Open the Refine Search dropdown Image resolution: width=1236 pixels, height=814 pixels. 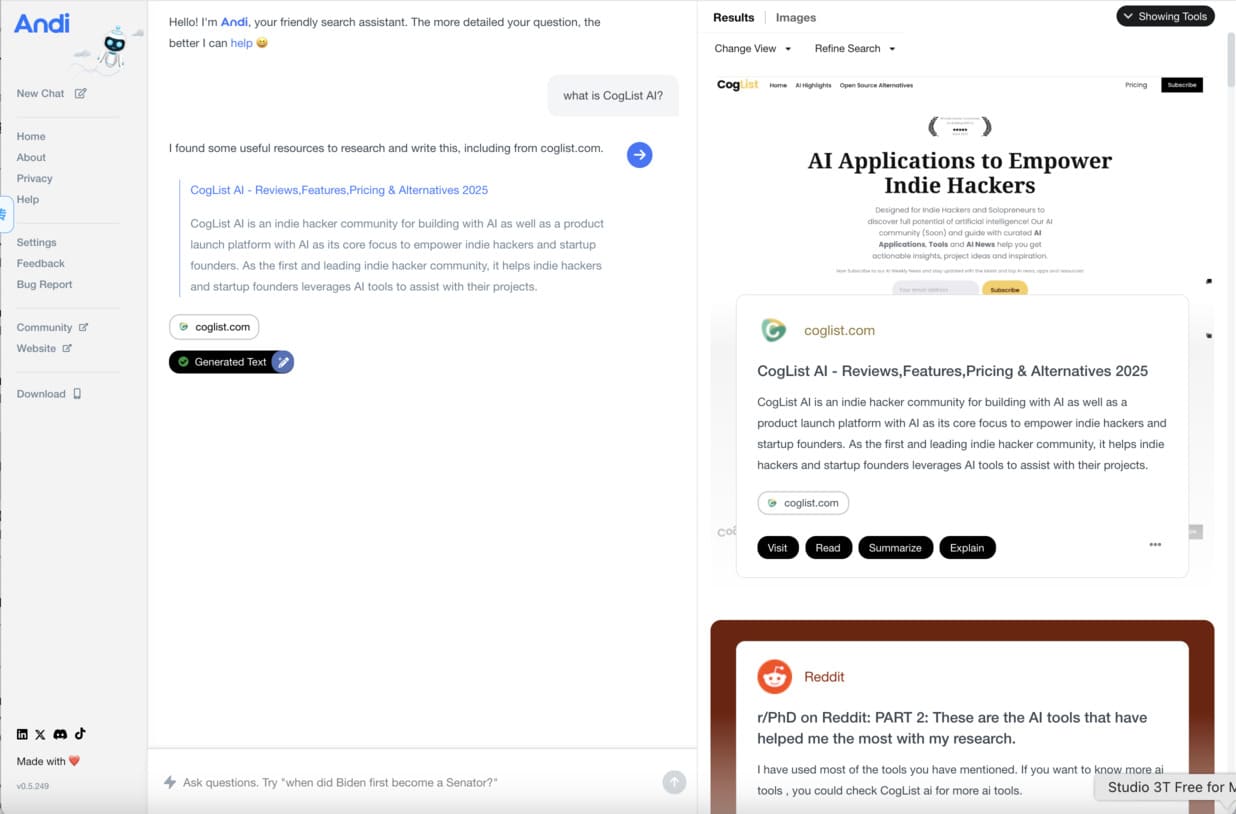(855, 48)
